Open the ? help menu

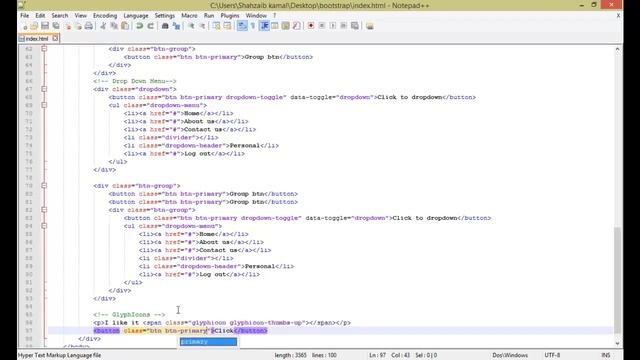click(x=275, y=16)
